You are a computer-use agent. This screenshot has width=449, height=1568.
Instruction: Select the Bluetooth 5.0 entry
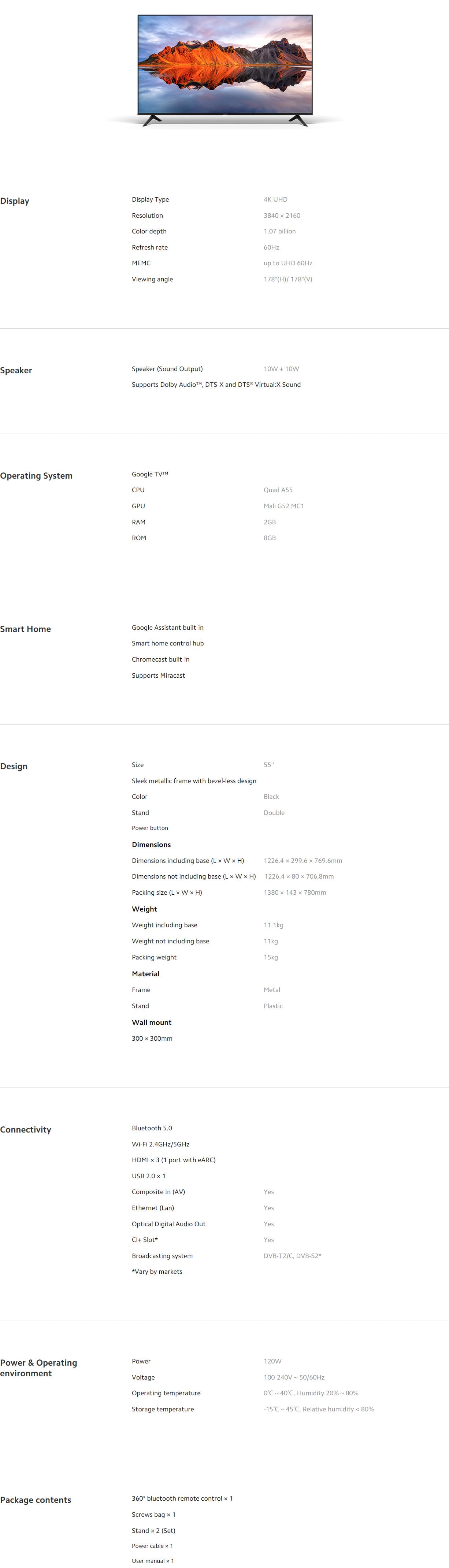pos(152,1128)
